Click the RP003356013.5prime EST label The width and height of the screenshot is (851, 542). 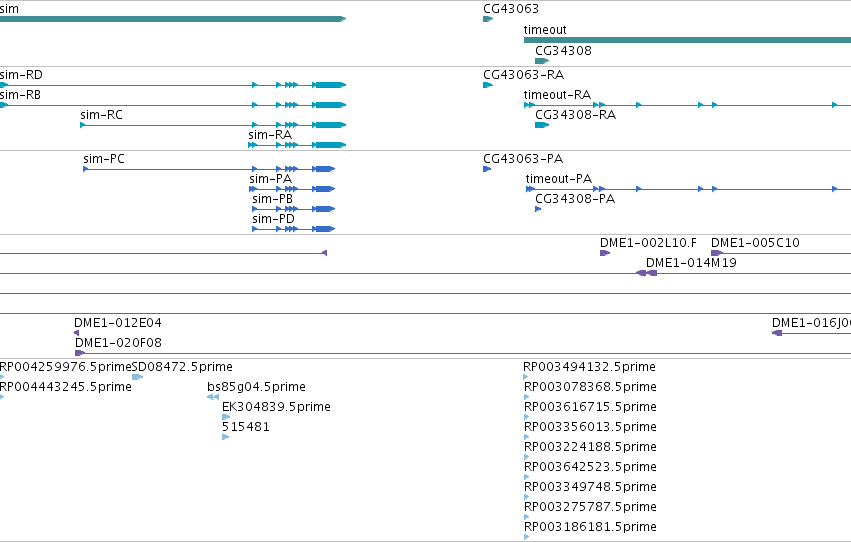point(590,428)
